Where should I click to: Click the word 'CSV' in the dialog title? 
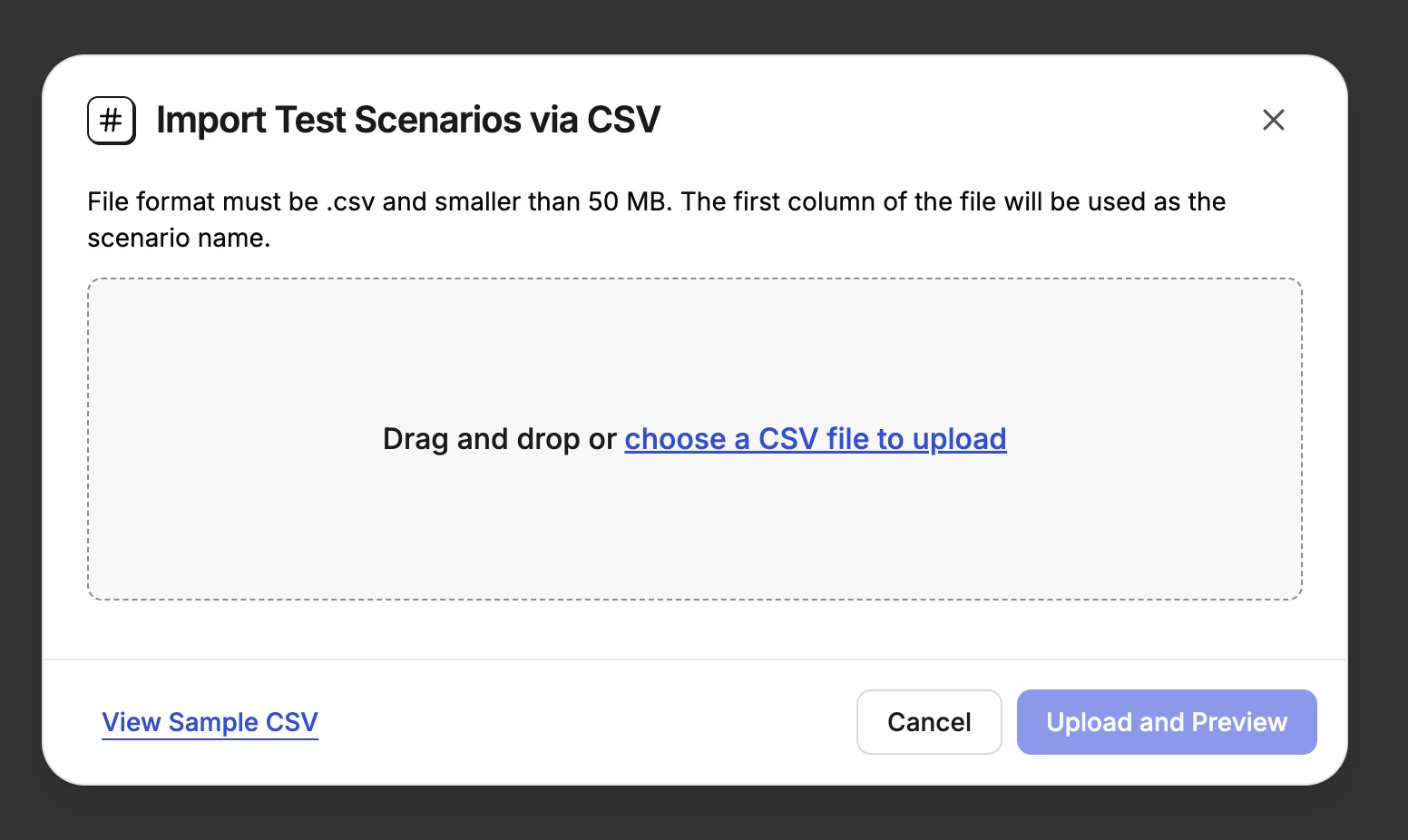pyautogui.click(x=624, y=120)
